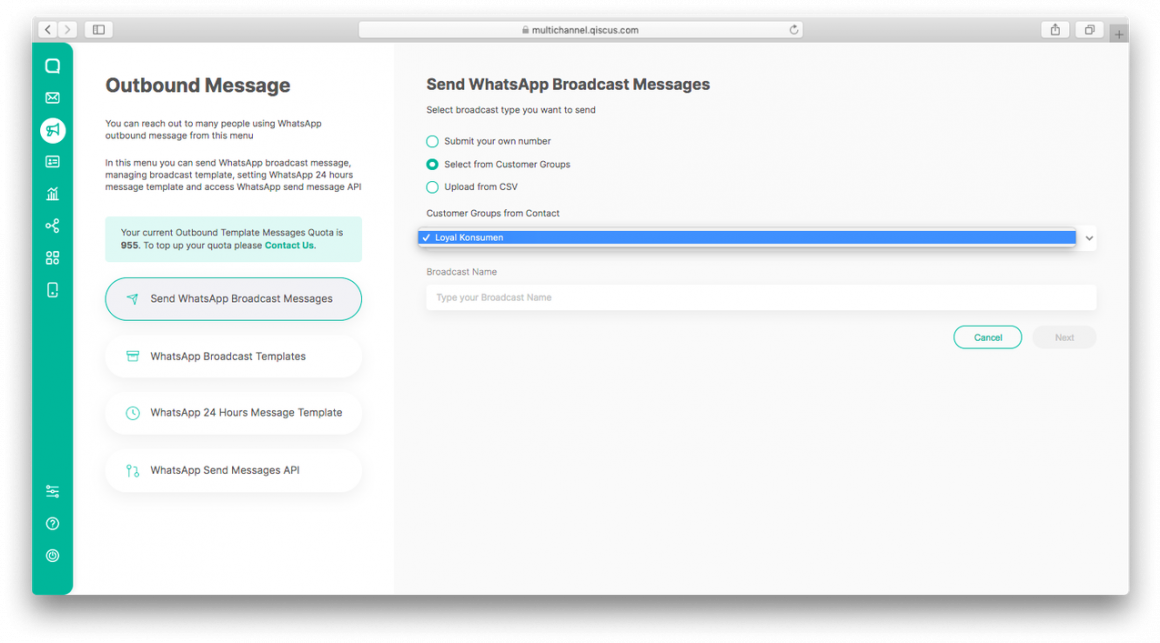This screenshot has width=1160, height=643.
Task: Choose the 'Upload from CSV' option
Action: coord(432,187)
